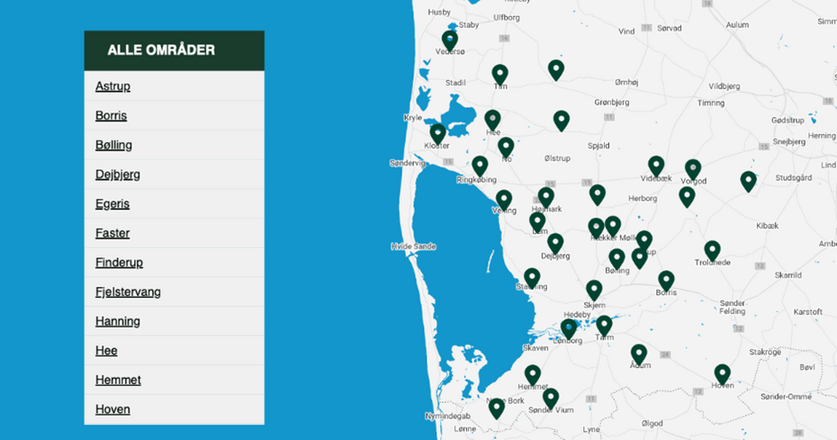Viewport: 837px width, 440px height.
Task: Click the map pin at Vedersø
Action: click(450, 41)
